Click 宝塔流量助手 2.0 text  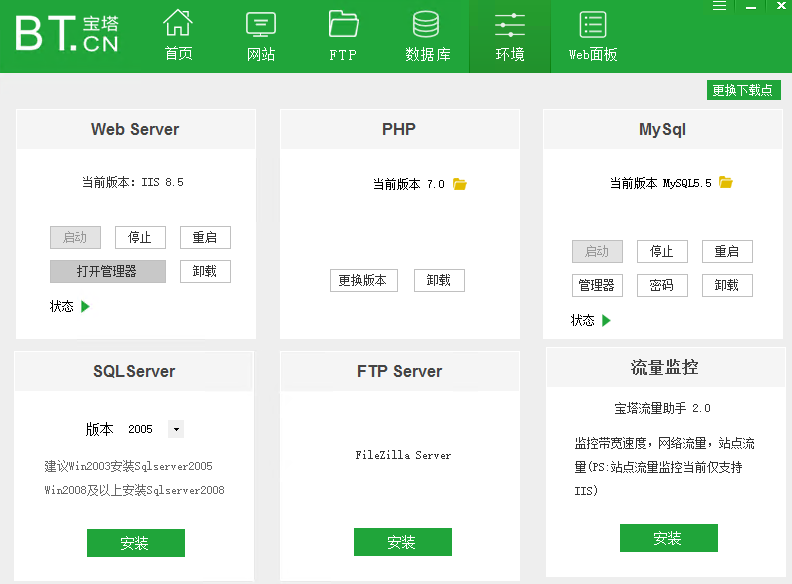point(662,408)
